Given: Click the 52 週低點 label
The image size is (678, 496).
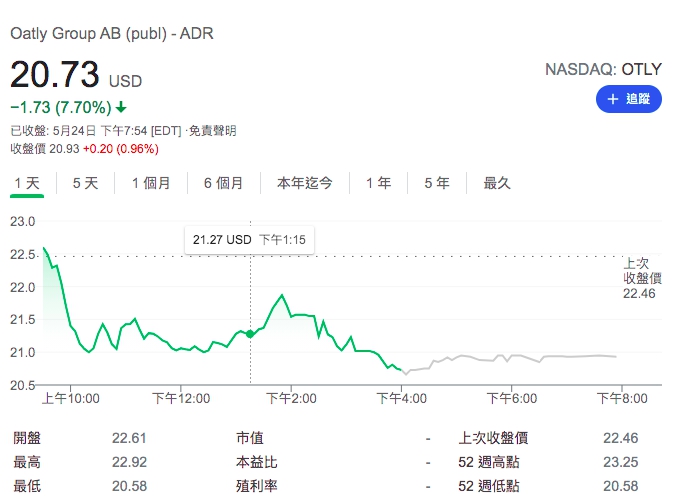Looking at the screenshot, I should [489, 486].
